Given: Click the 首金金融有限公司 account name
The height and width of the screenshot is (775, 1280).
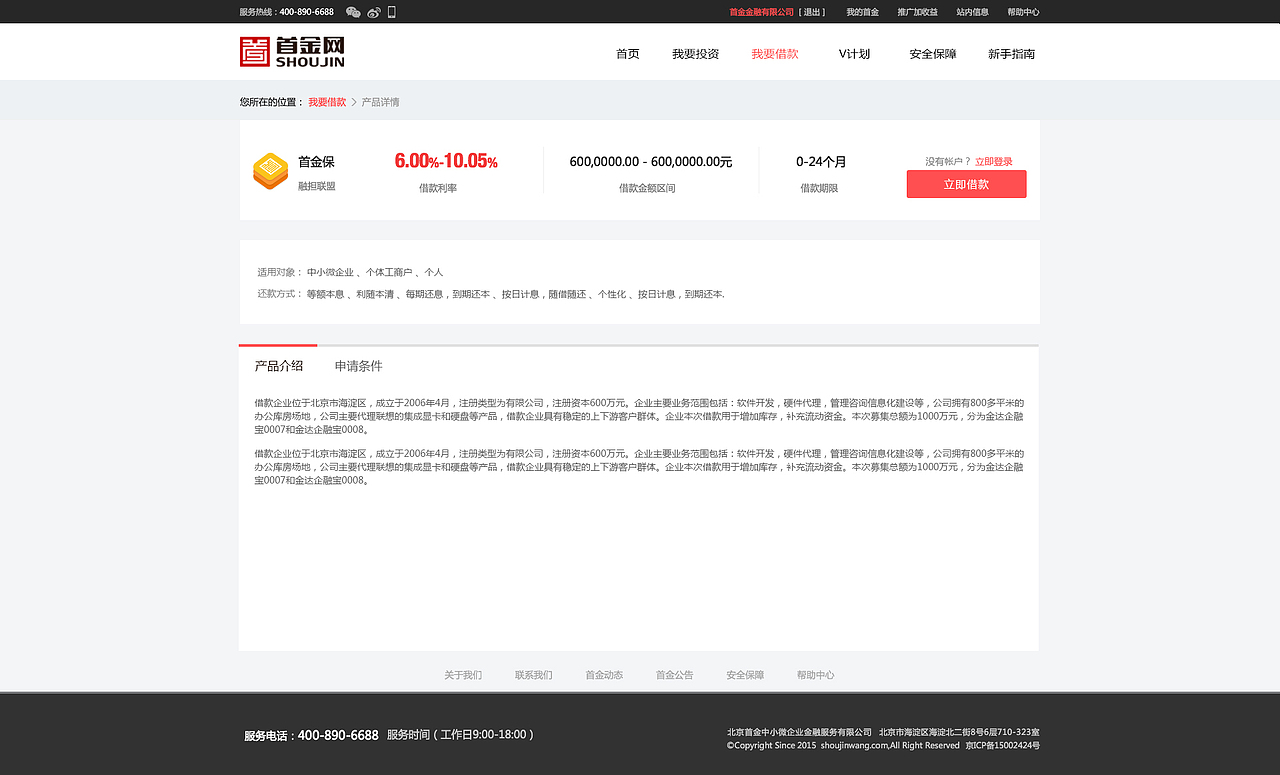Looking at the screenshot, I should (761, 12).
